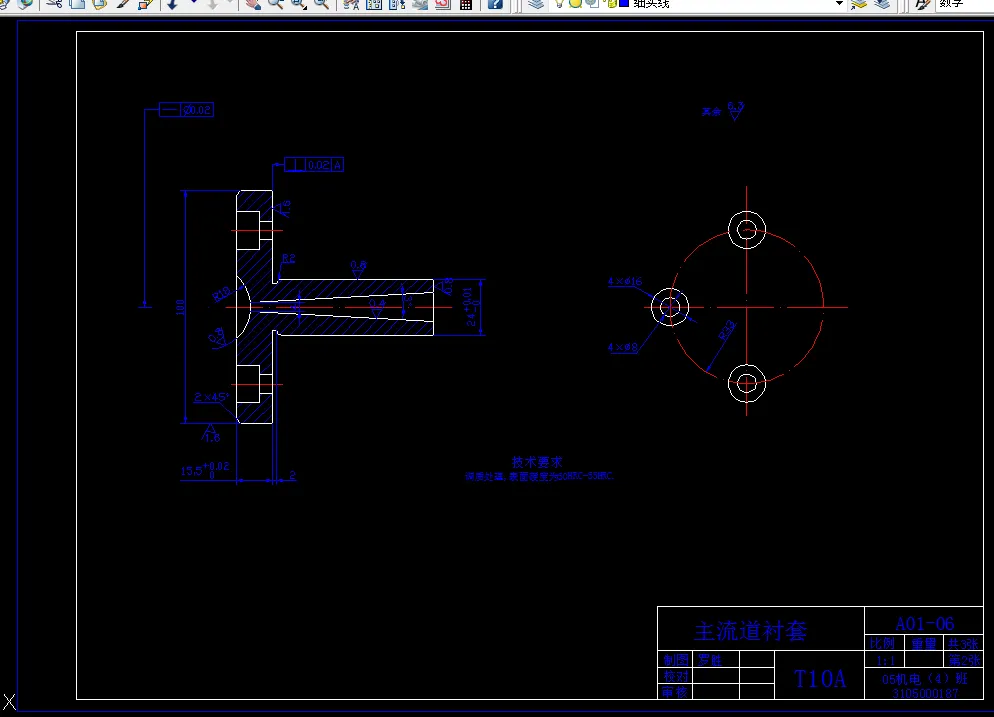Viewport: 994px width, 717px height.
Task: Select the drafter name 罗胜
Action: point(709,660)
